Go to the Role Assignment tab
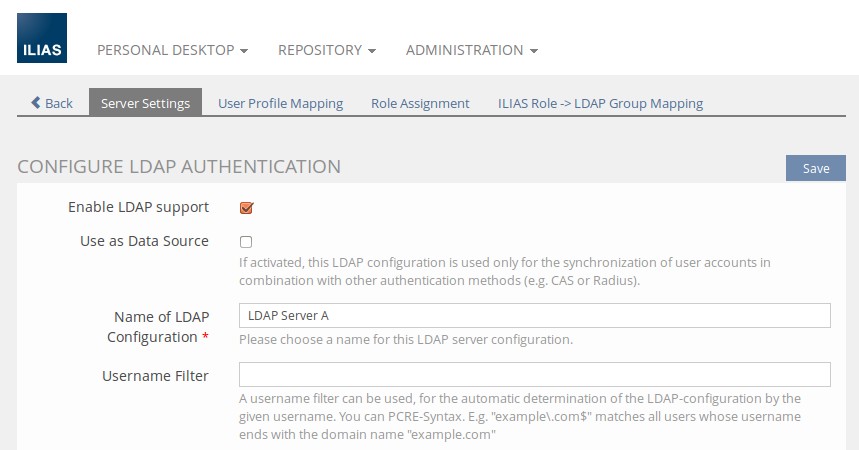This screenshot has width=859, height=450. 420,103
